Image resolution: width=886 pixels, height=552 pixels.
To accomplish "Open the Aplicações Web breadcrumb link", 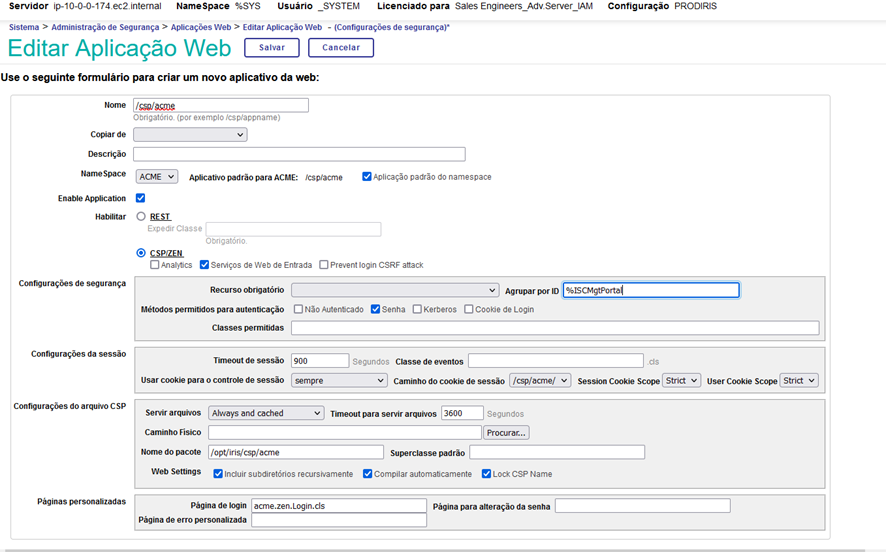I will [x=202, y=27].
